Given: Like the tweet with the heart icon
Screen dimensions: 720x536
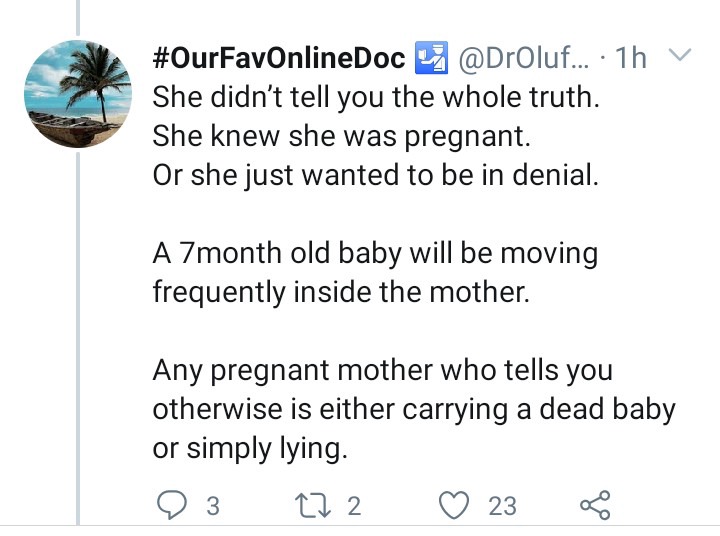Looking at the screenshot, I should click(x=454, y=505).
